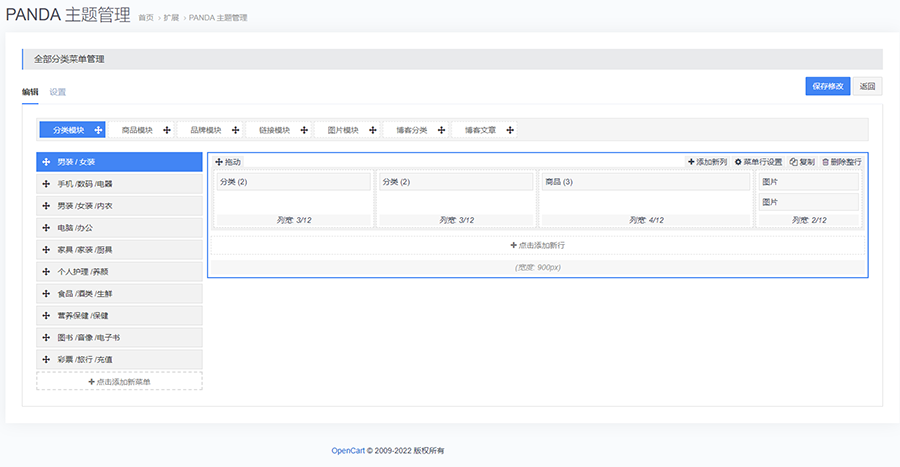Click the move icon on 链接模块
Image resolution: width=900 pixels, height=467 pixels.
click(304, 130)
